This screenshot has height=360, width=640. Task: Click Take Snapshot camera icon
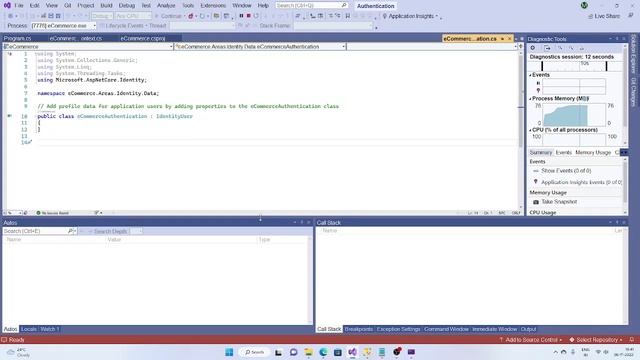[x=536, y=202]
